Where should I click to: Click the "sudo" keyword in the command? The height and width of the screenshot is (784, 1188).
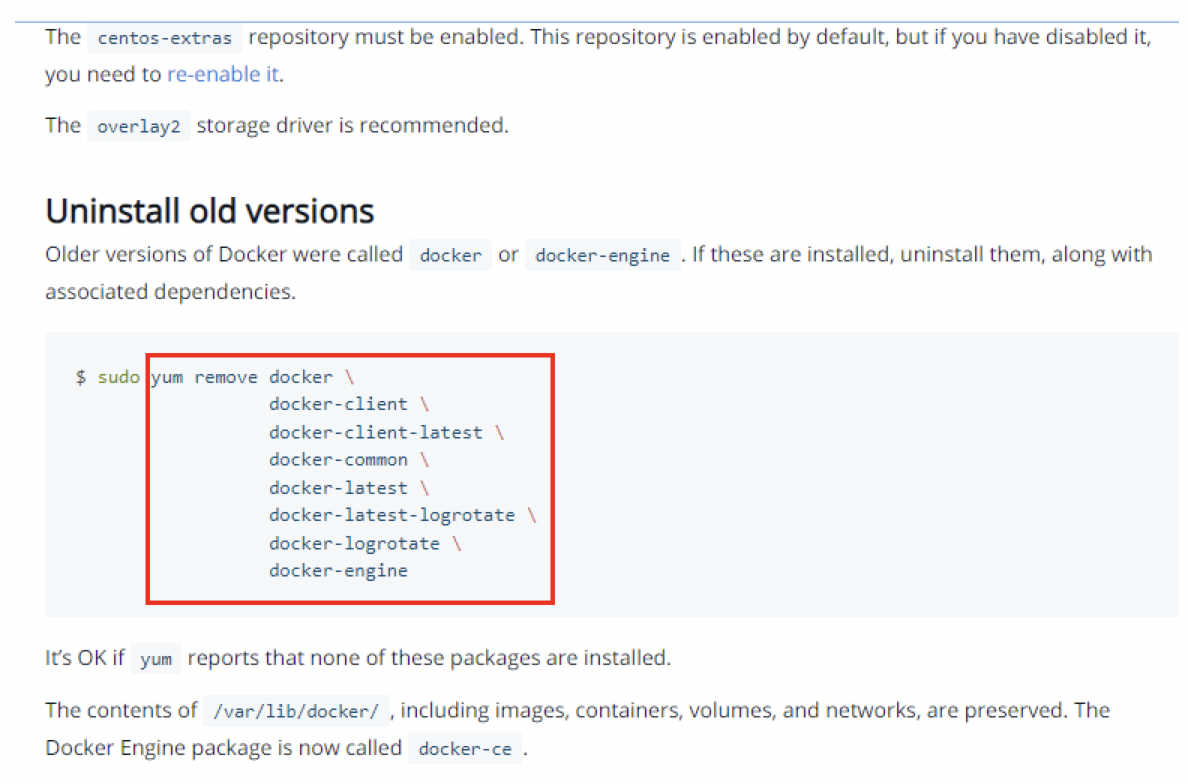[x=119, y=377]
